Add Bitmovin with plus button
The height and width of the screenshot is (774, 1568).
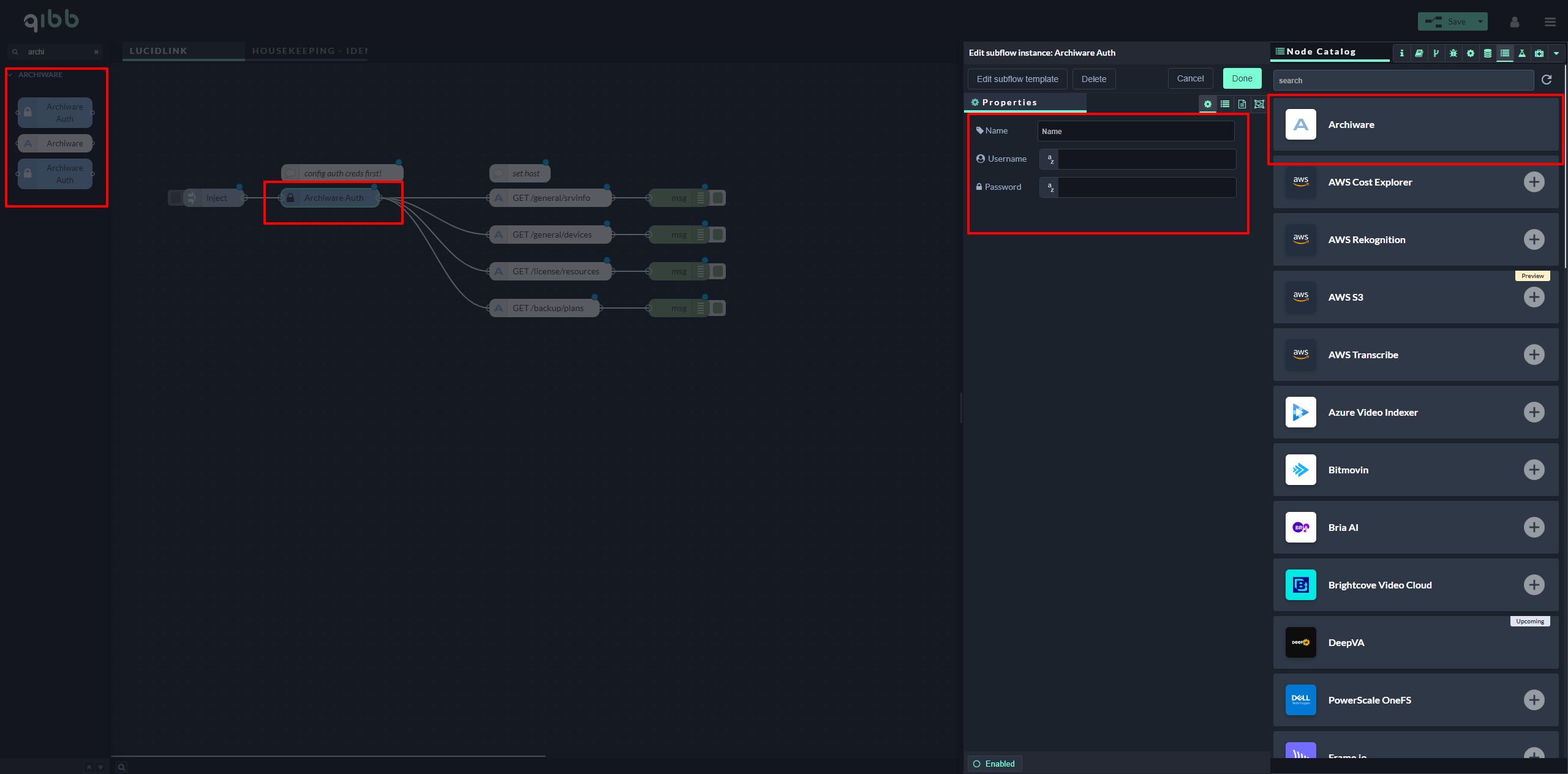[1534, 470]
